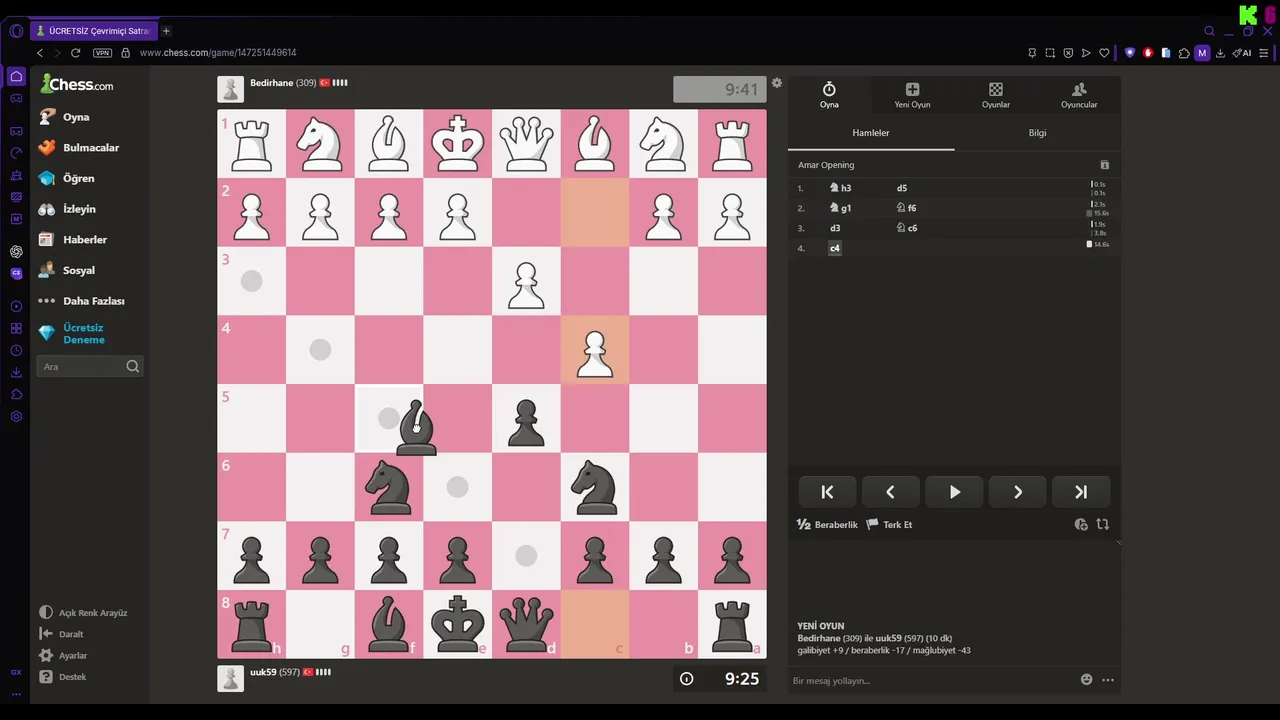Screen dimensions: 1280x720
Task: Click uuk59's avatar below the board
Action: pos(230,679)
